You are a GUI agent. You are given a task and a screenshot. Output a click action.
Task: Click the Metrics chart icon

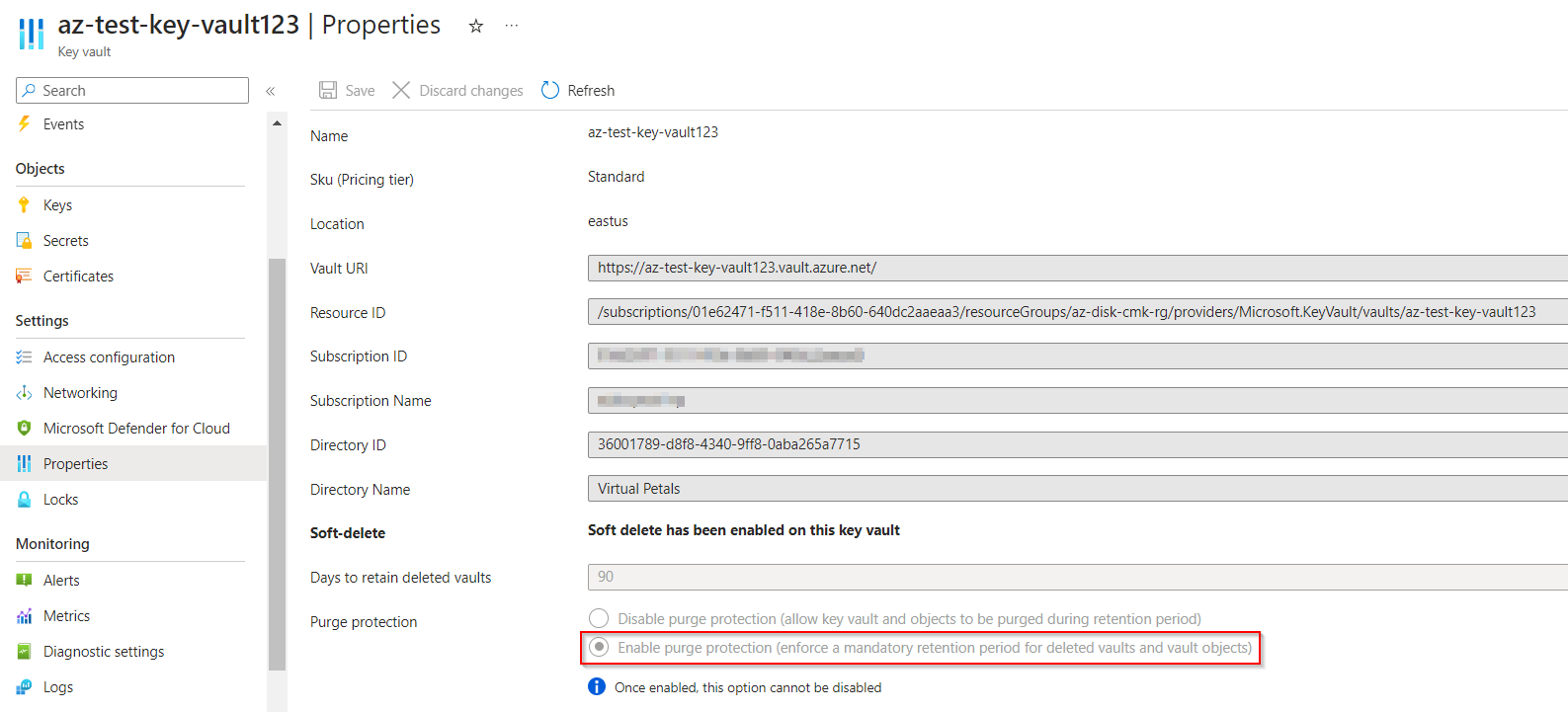[25, 615]
